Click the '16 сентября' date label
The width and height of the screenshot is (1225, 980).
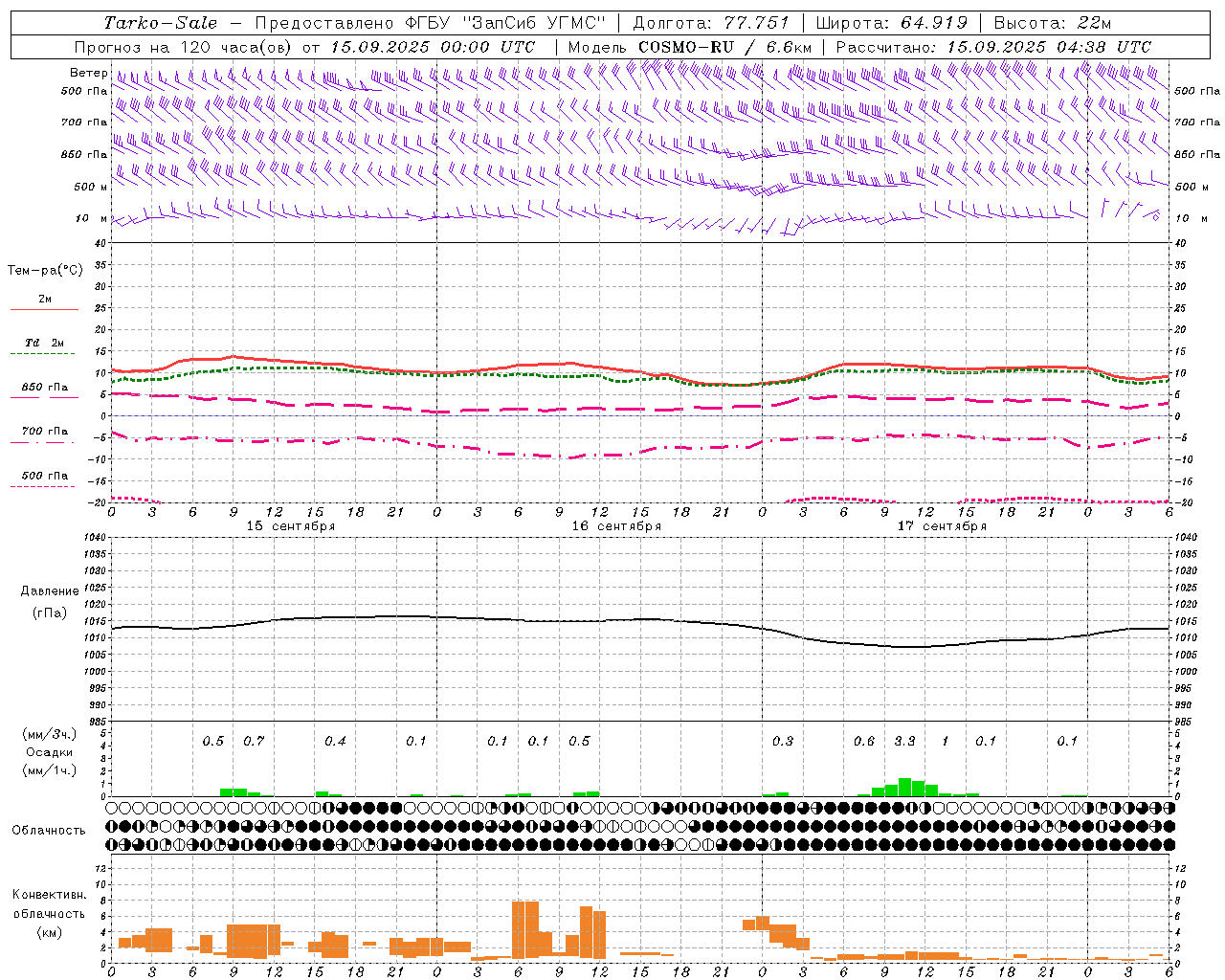point(616,525)
